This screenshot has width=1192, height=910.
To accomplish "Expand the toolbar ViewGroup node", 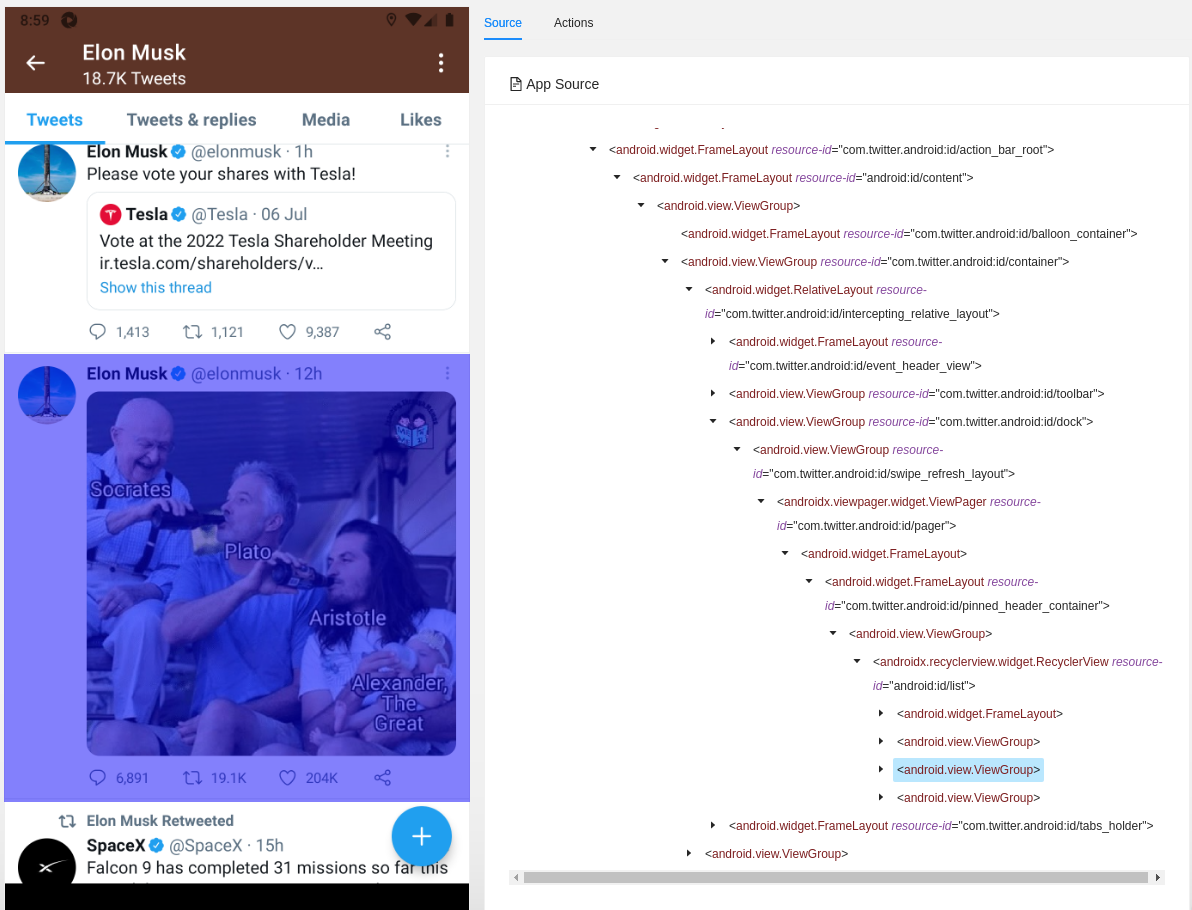I will pyautogui.click(x=713, y=393).
